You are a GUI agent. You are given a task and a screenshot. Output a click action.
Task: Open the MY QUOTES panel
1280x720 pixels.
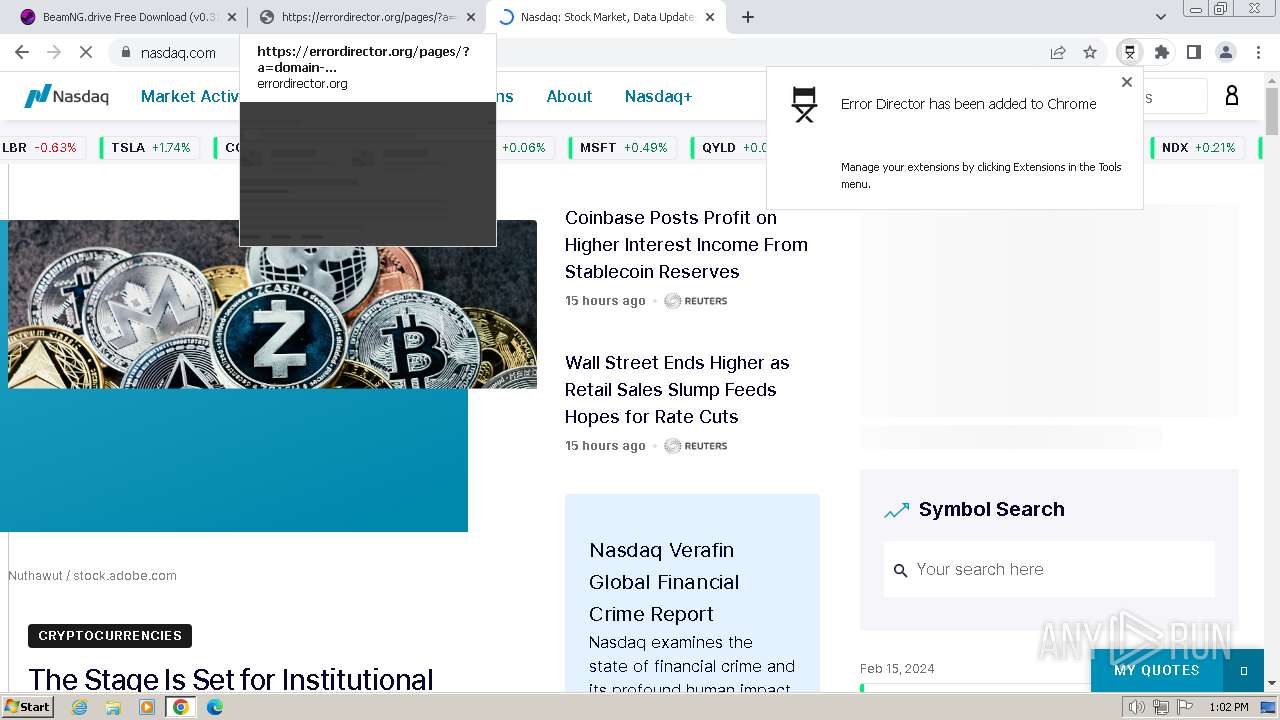pos(1157,670)
